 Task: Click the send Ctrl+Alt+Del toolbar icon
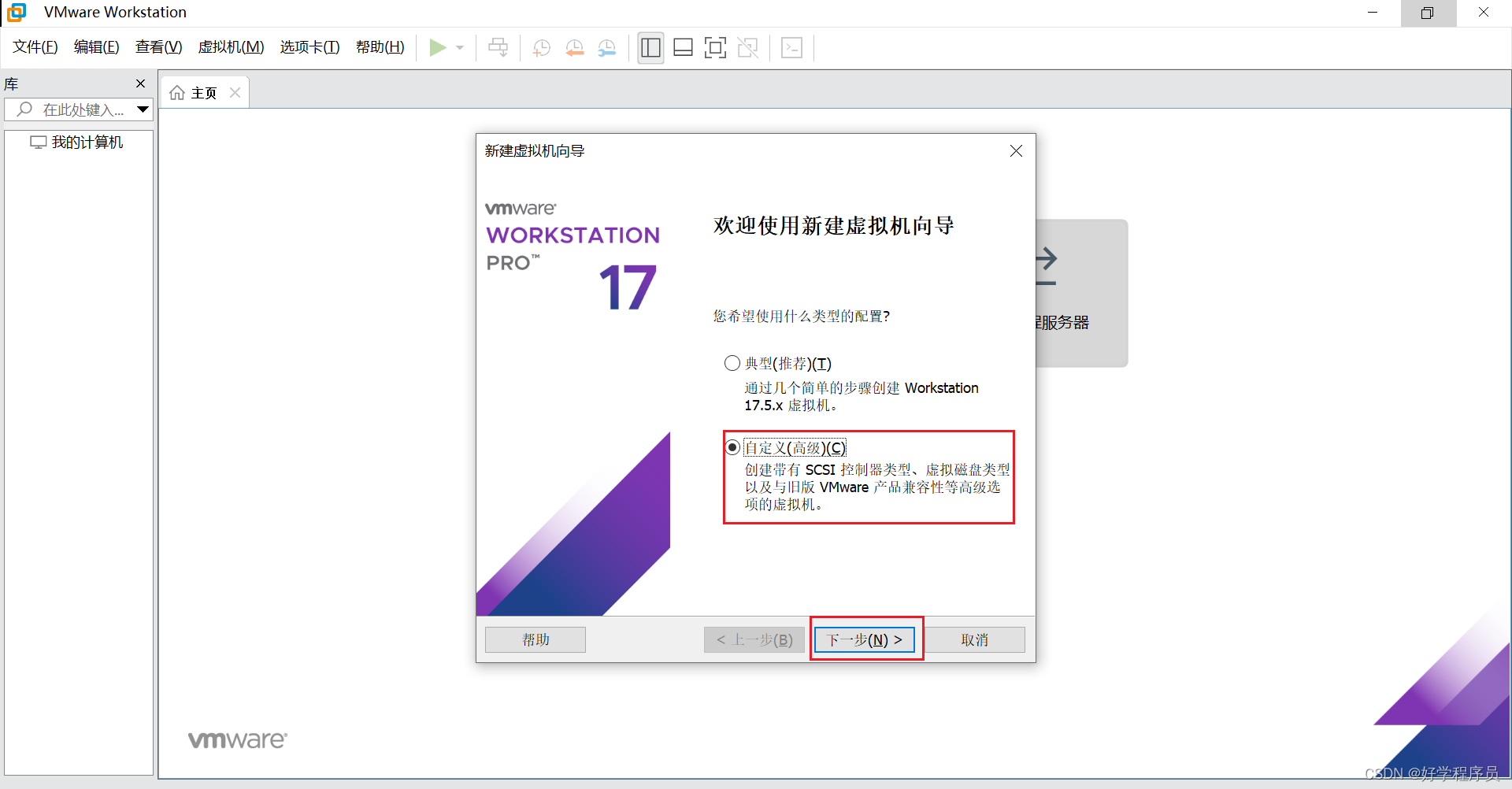pyautogui.click(x=498, y=48)
